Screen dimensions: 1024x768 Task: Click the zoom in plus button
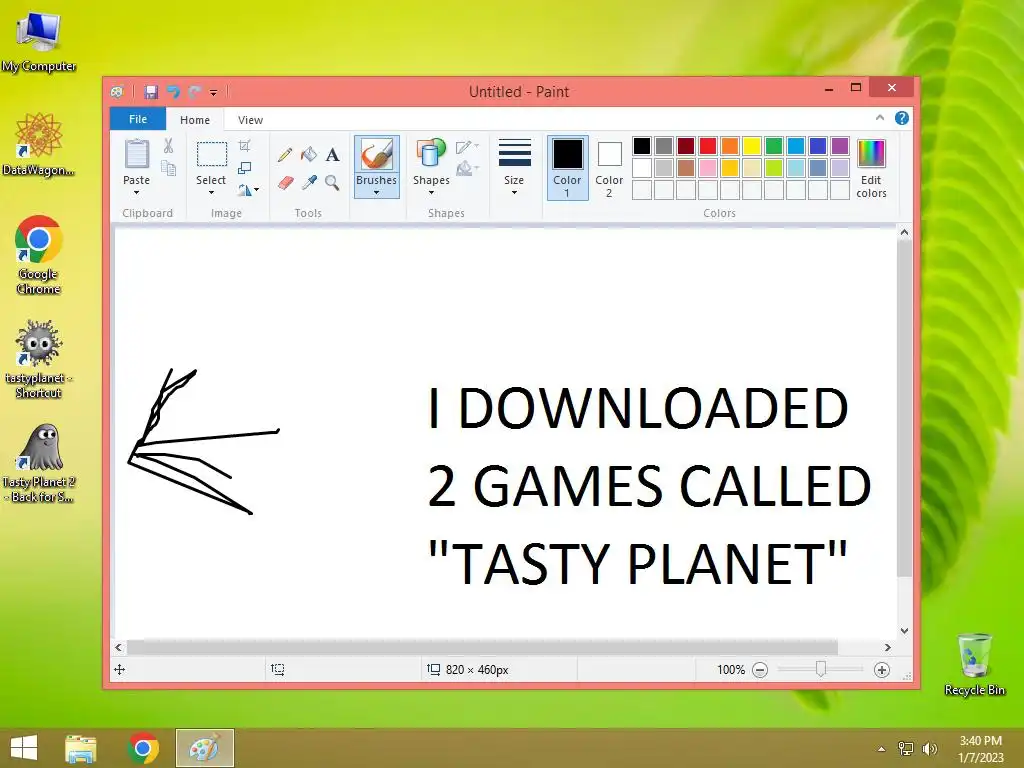[882, 669]
